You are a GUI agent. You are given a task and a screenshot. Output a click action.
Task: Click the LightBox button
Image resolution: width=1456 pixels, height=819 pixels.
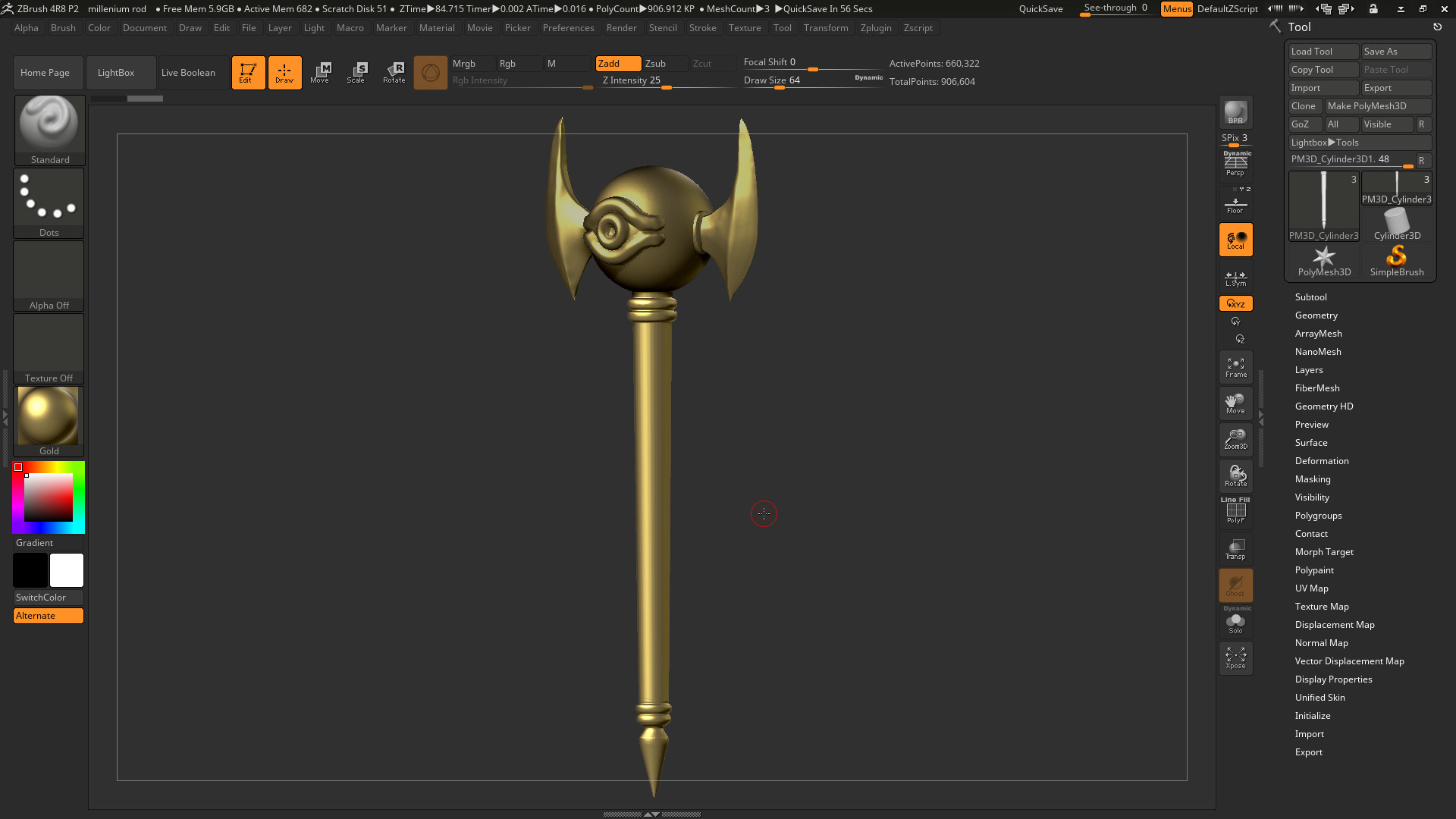(x=116, y=73)
